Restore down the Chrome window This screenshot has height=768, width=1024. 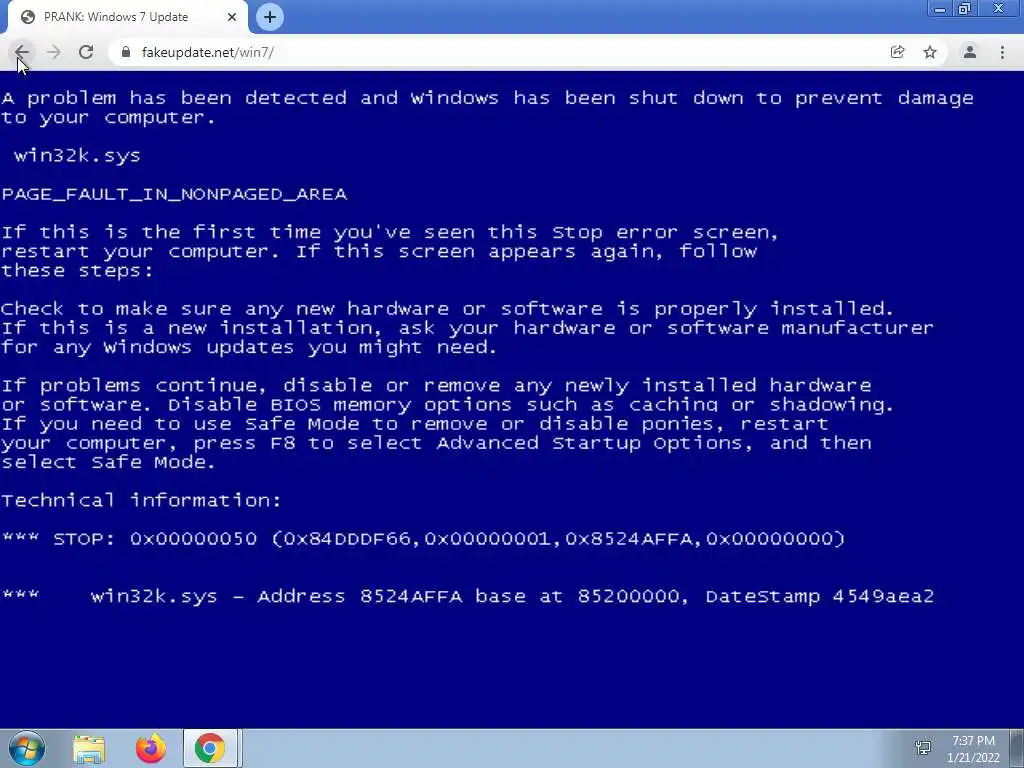(965, 9)
